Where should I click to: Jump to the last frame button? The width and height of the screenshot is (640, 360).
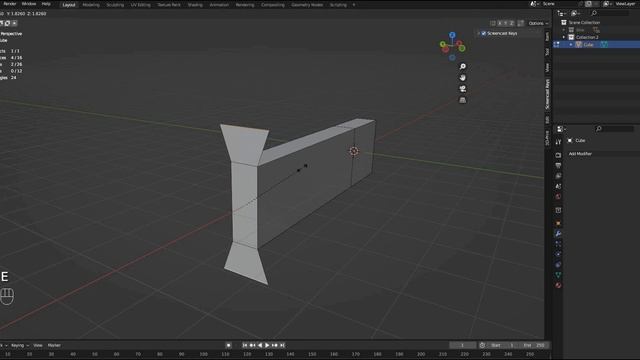pyautogui.click(x=282, y=345)
